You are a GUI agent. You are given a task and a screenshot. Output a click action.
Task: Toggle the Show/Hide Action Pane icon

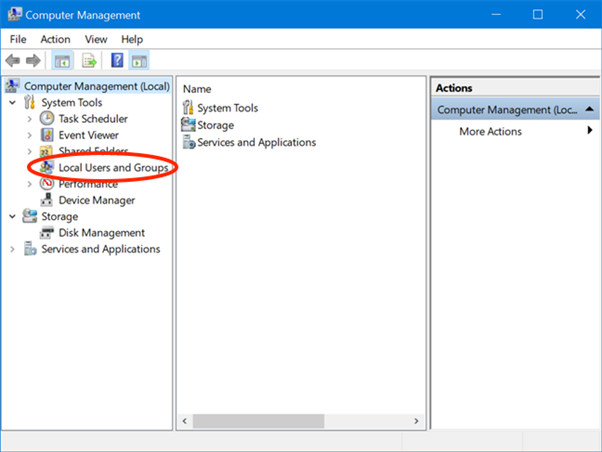(138, 60)
